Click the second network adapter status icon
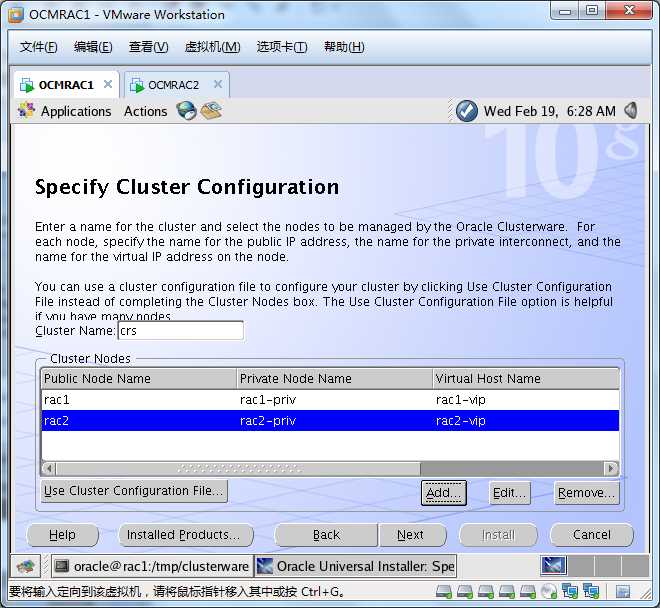660x608 pixels. click(x=591, y=592)
